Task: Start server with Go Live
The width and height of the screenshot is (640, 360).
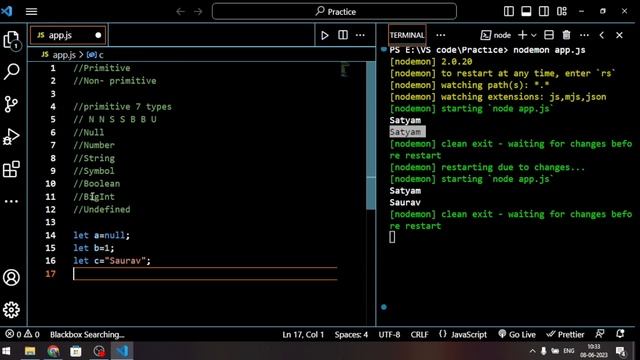Action: [x=517, y=334]
